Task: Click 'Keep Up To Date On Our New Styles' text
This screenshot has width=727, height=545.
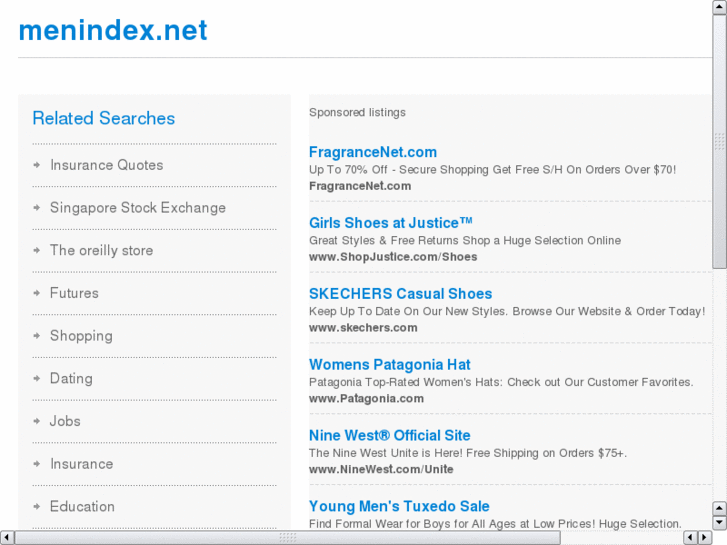Action: (x=507, y=311)
